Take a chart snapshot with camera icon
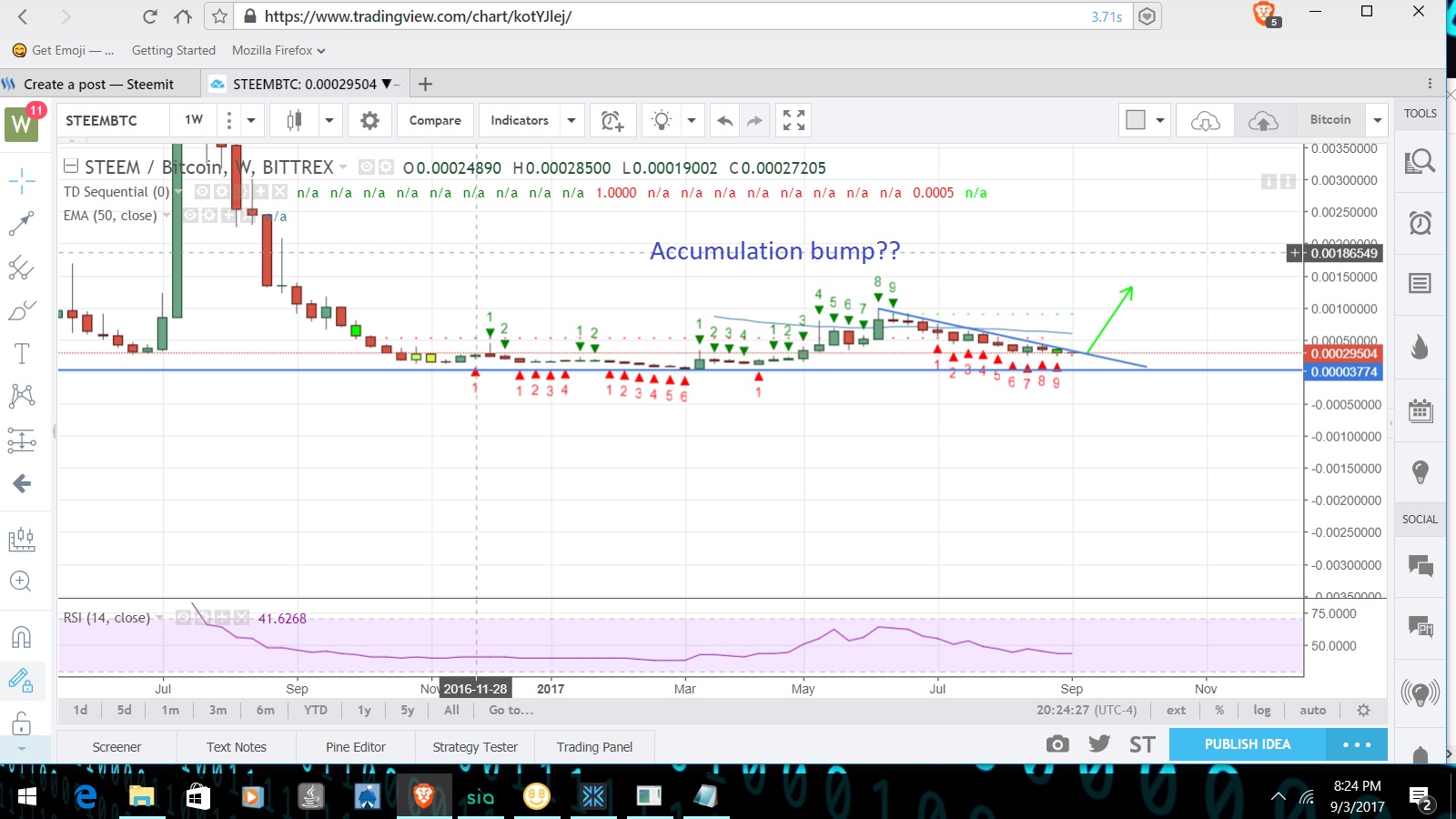This screenshot has height=819, width=1456. point(1057,744)
